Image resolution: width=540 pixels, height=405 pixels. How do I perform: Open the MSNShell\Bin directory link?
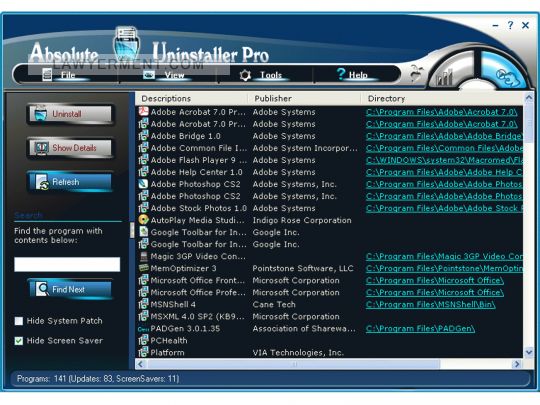pyautogui.click(x=430, y=304)
